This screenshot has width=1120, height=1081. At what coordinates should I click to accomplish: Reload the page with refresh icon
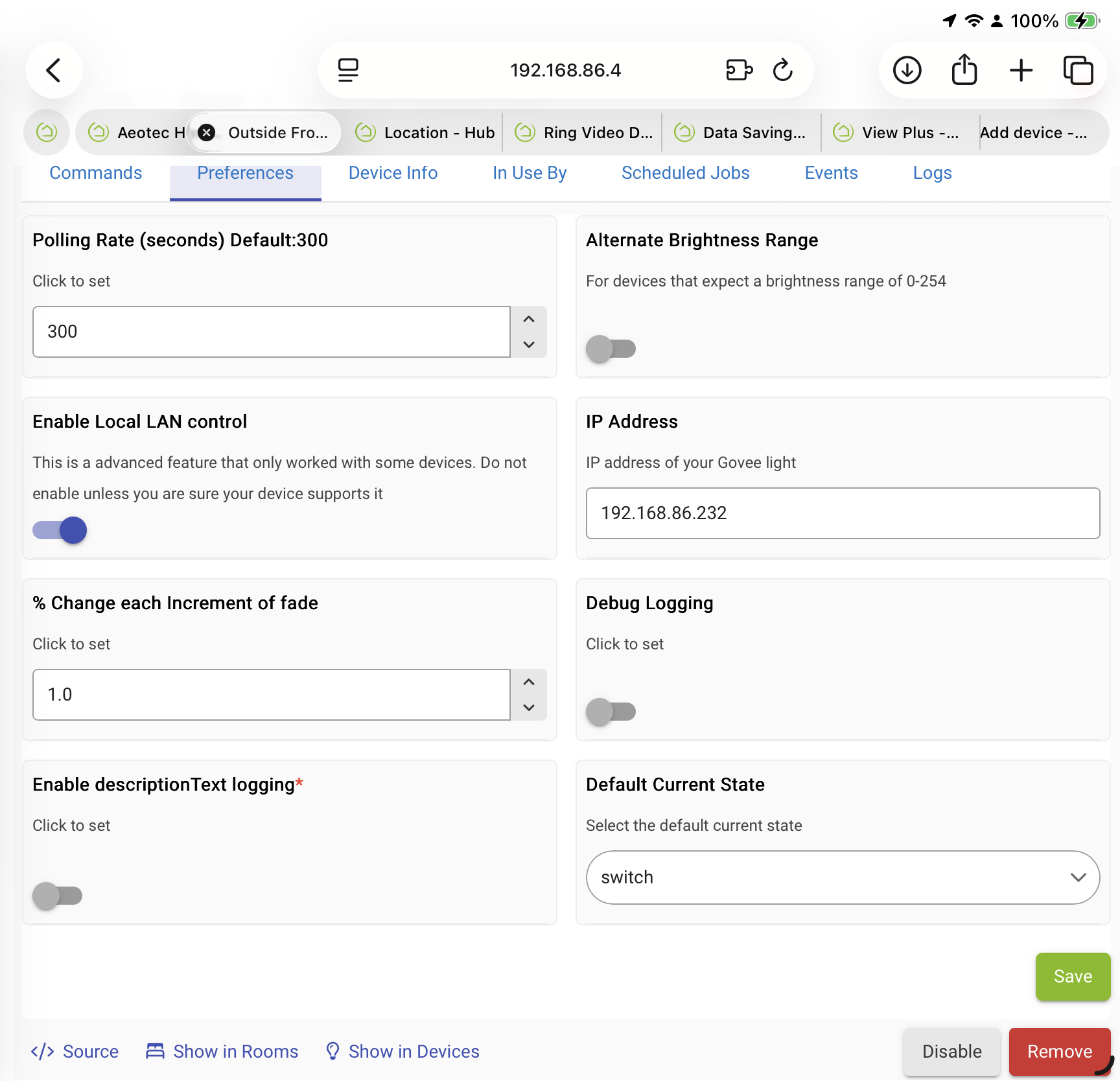pos(782,70)
